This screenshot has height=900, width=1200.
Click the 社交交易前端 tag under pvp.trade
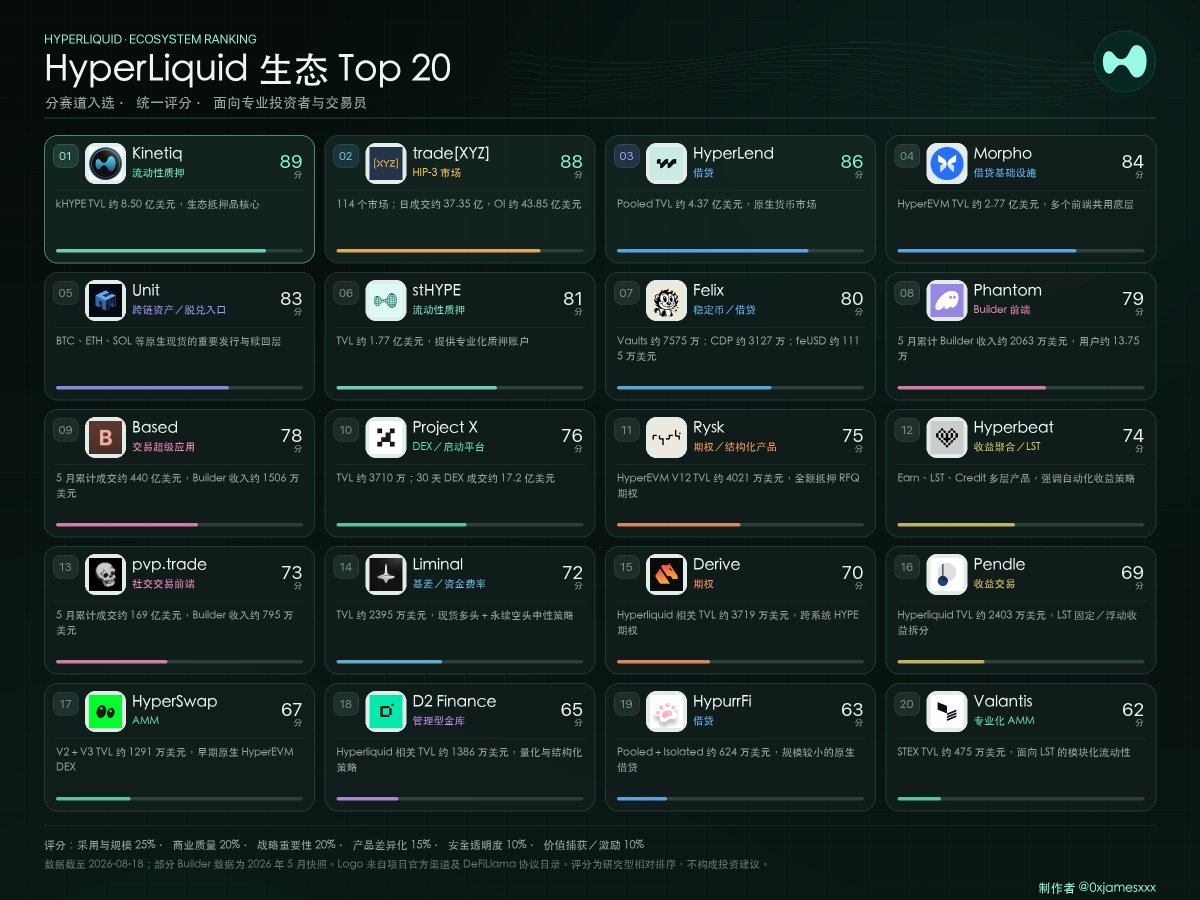[x=164, y=584]
